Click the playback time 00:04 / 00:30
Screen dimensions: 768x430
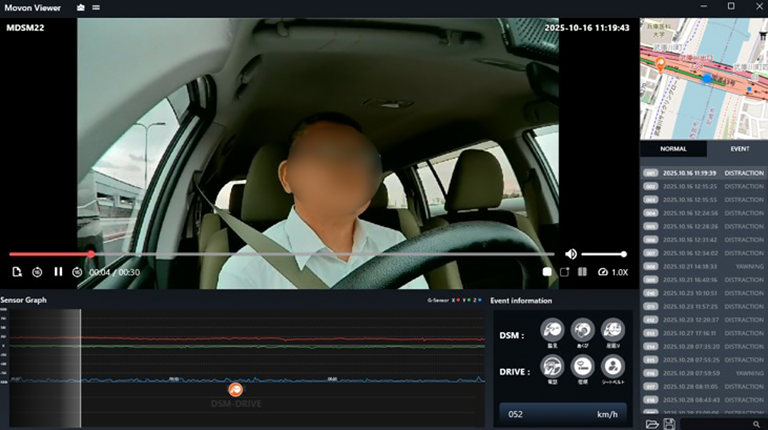(115, 272)
